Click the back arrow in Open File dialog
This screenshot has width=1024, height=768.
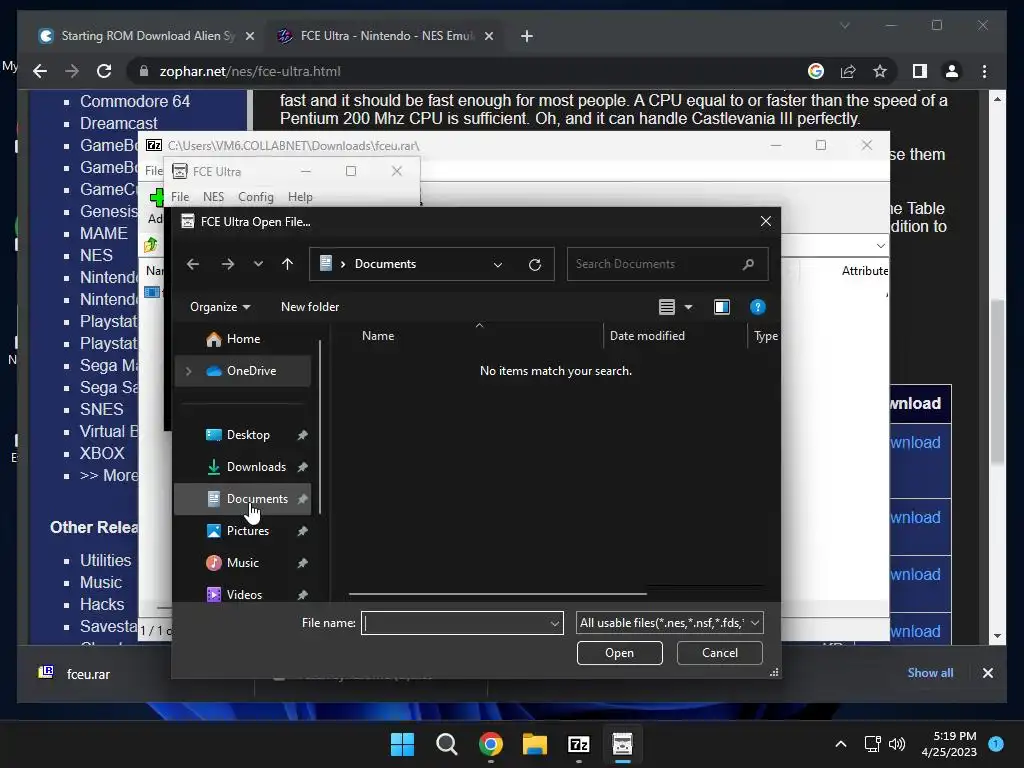(x=193, y=264)
